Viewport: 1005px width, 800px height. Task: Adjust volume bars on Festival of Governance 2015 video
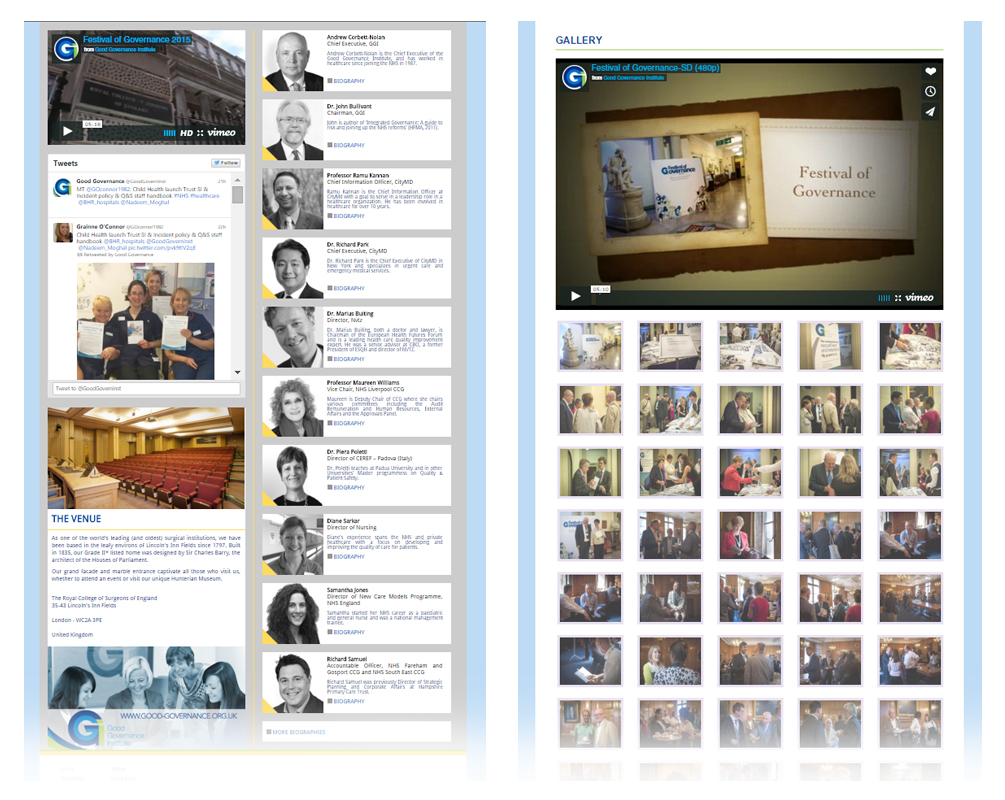pos(169,133)
